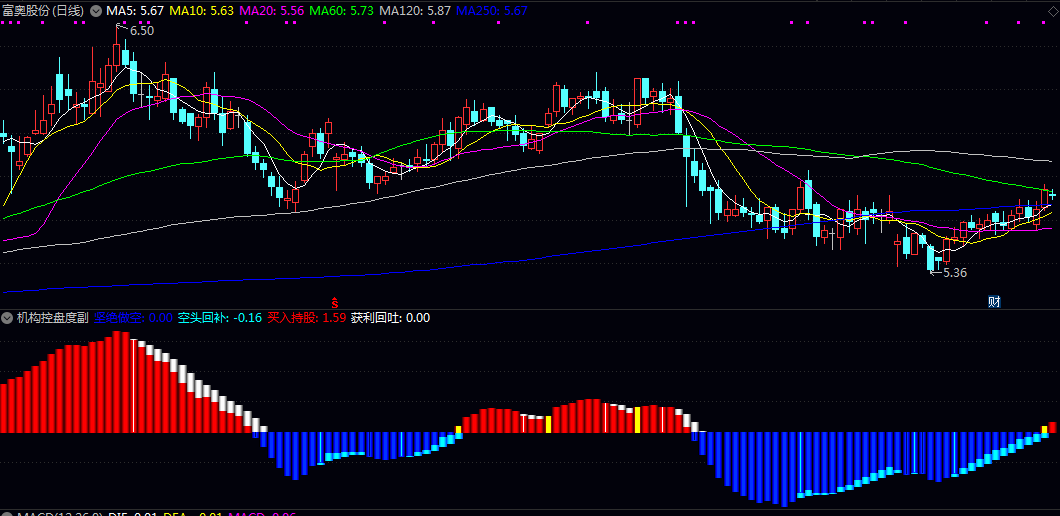Select the MA10: 5.63 indicator label
The width and height of the screenshot is (1060, 516).
coord(201,11)
